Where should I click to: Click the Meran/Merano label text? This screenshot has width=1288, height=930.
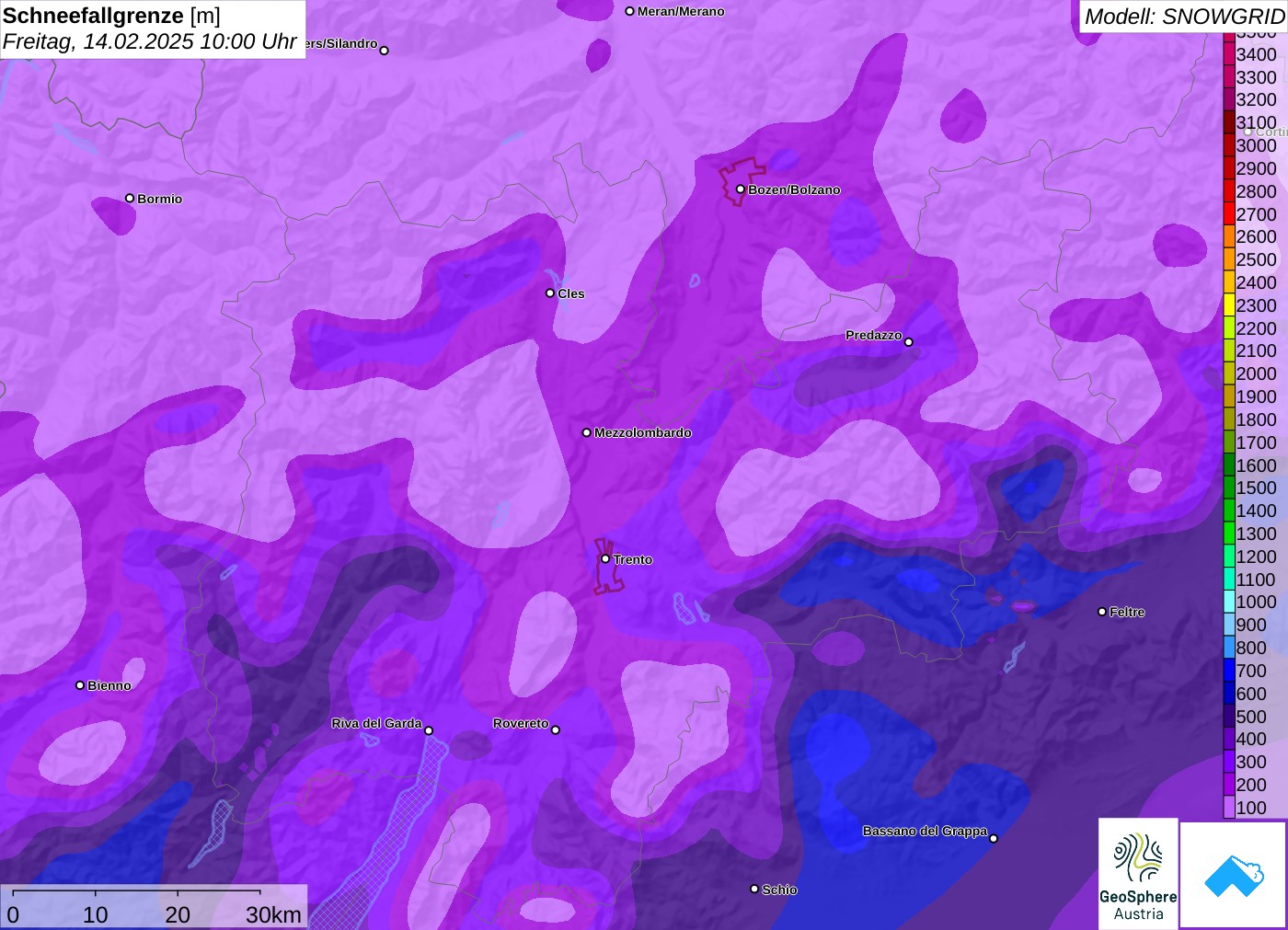point(681,11)
